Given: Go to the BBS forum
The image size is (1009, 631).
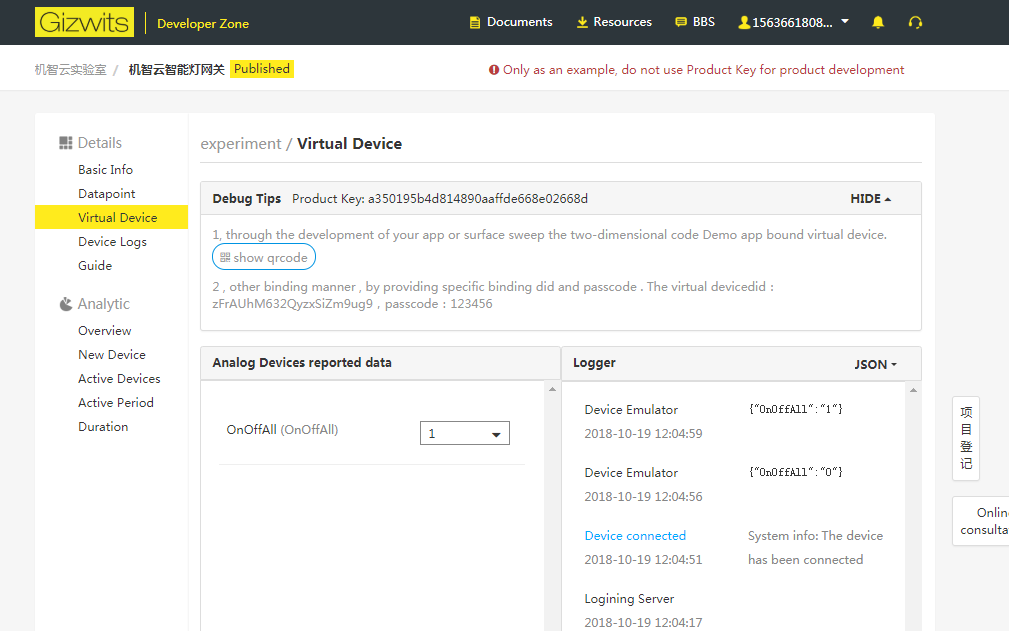Looking at the screenshot, I should (695, 22).
